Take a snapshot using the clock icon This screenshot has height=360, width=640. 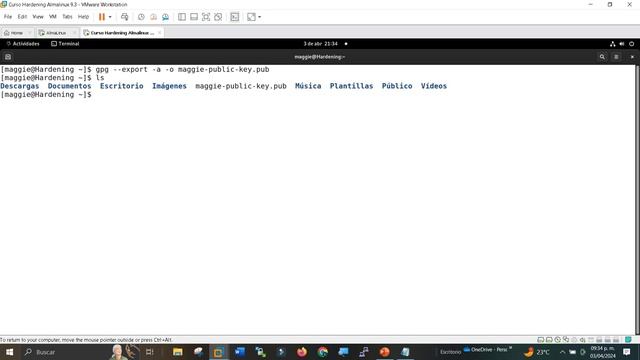141,17
